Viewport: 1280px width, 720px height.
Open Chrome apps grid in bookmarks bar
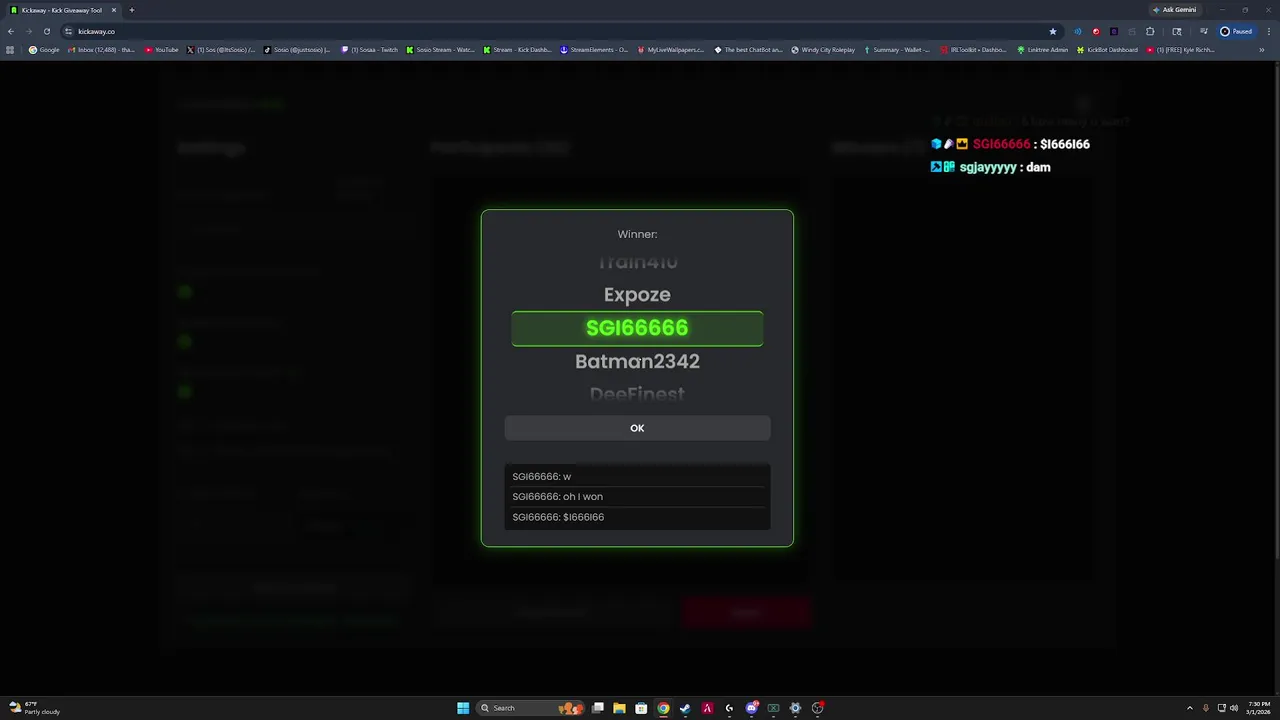pyautogui.click(x=10, y=50)
